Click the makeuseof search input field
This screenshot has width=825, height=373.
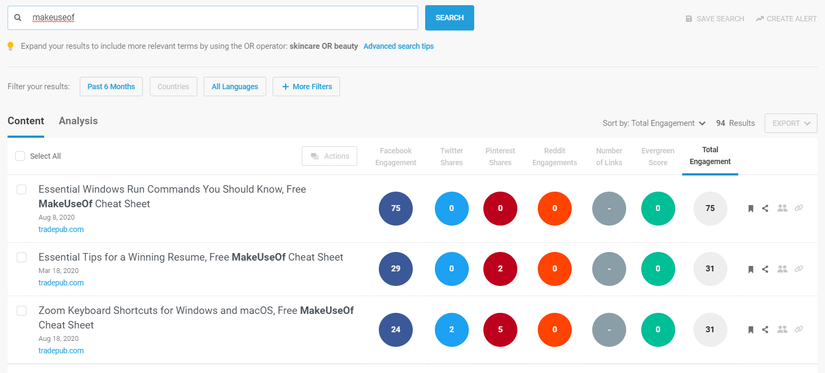coord(213,17)
